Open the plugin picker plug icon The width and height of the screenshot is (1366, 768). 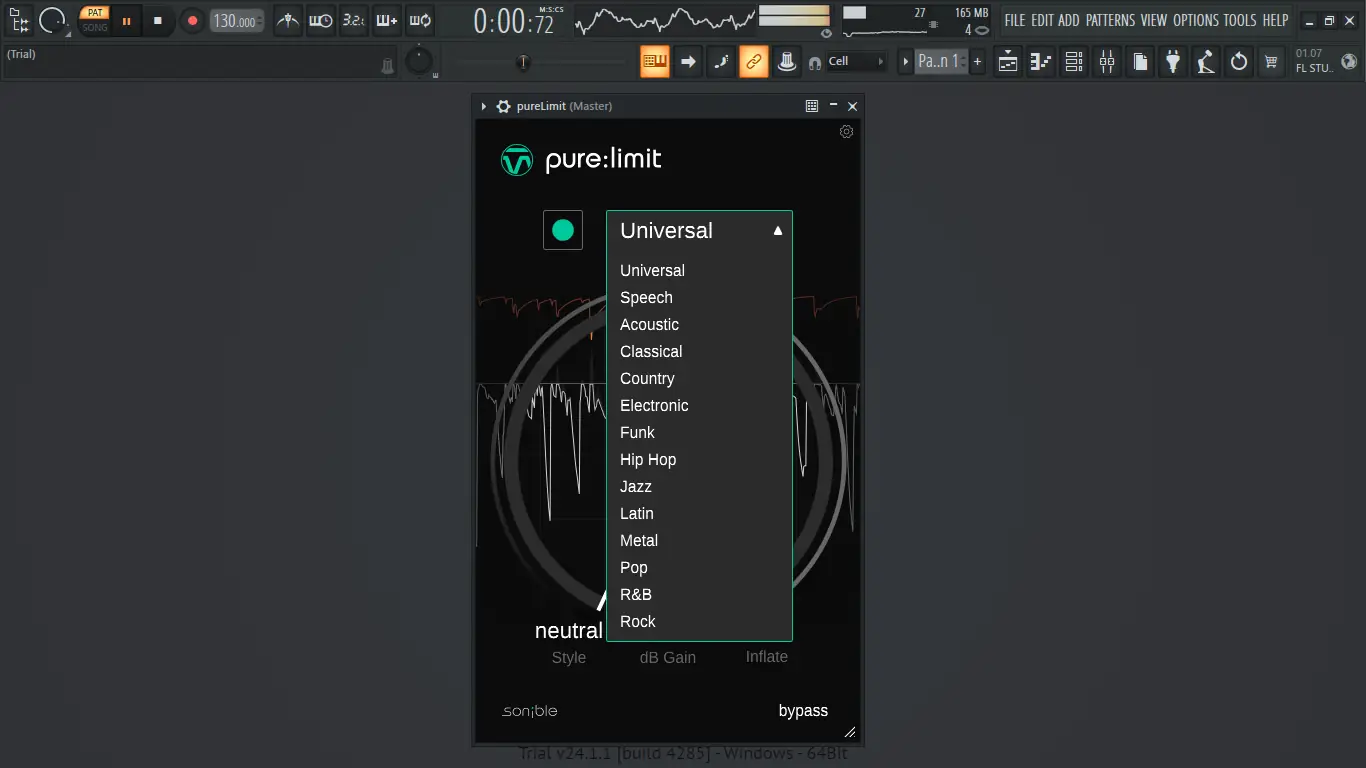point(1173,61)
